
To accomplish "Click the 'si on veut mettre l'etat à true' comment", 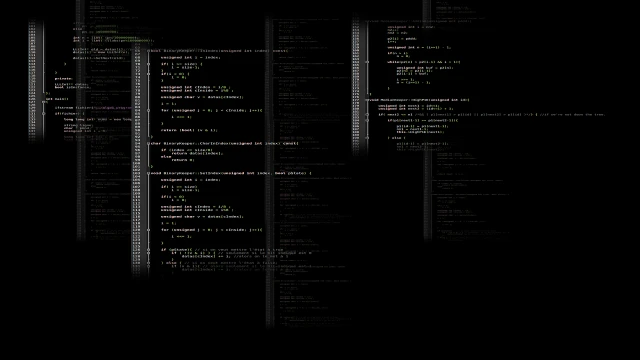I will [x=239, y=249].
